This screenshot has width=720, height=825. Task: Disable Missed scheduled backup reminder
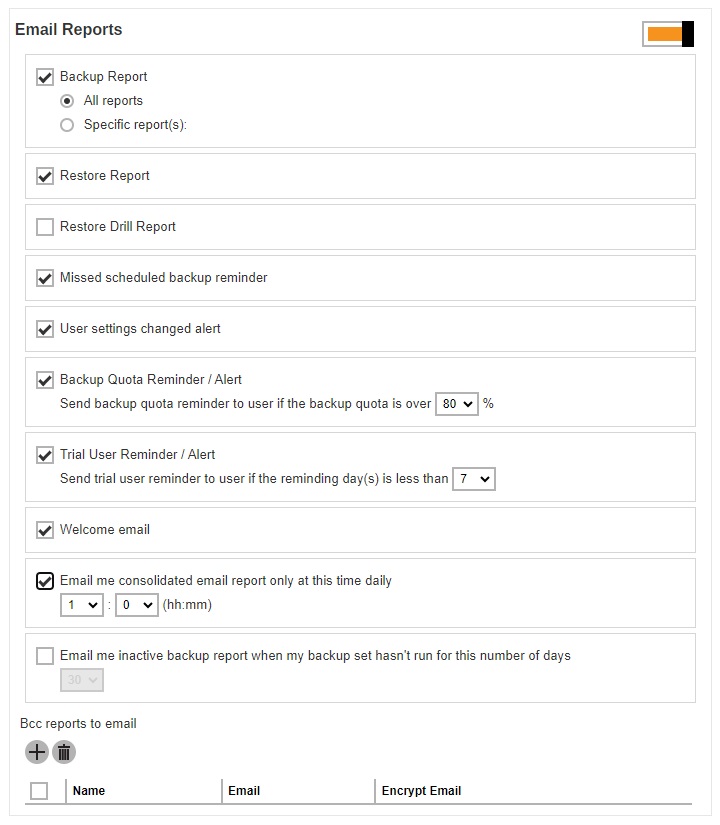pyautogui.click(x=44, y=278)
